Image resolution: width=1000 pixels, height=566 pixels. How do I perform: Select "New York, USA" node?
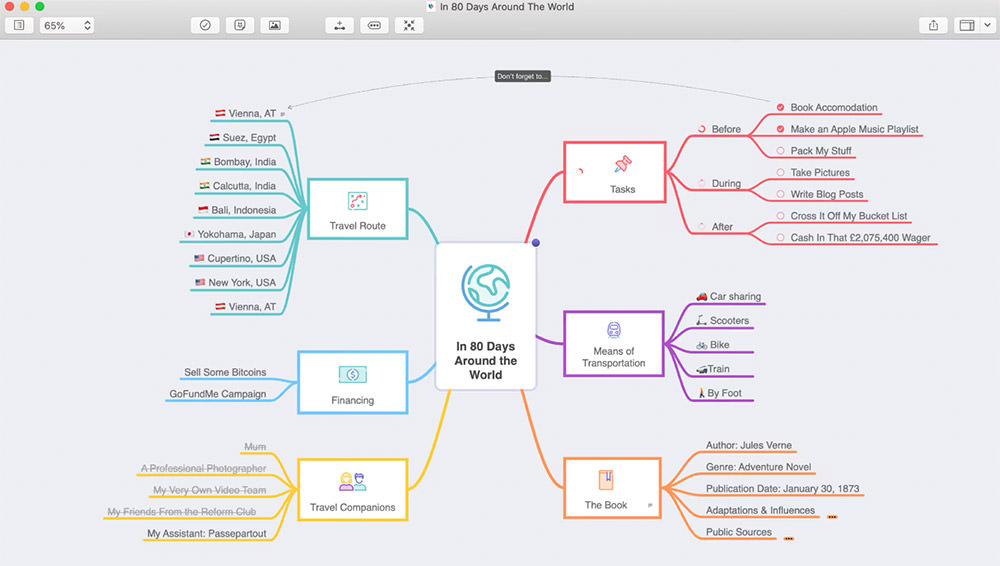[x=242, y=283]
